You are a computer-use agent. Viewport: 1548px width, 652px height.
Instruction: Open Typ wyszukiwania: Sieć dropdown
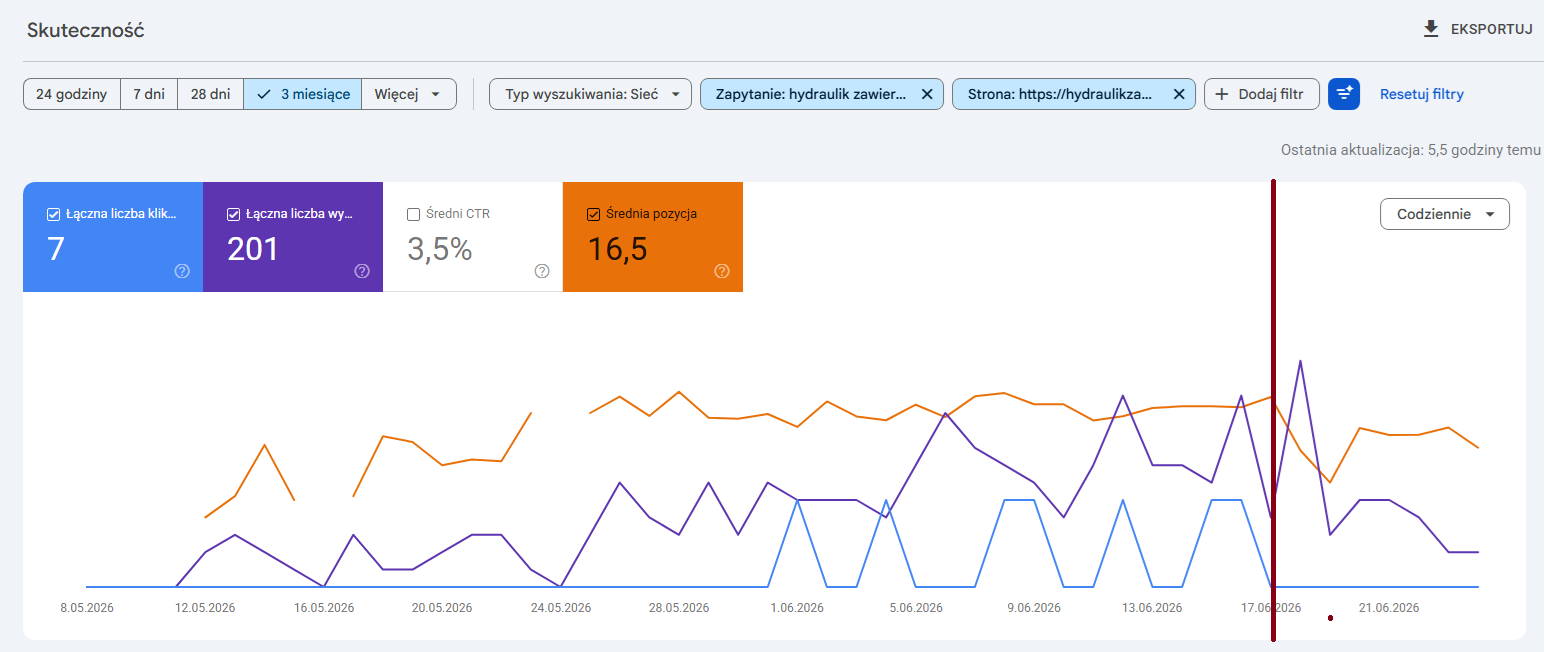click(590, 94)
